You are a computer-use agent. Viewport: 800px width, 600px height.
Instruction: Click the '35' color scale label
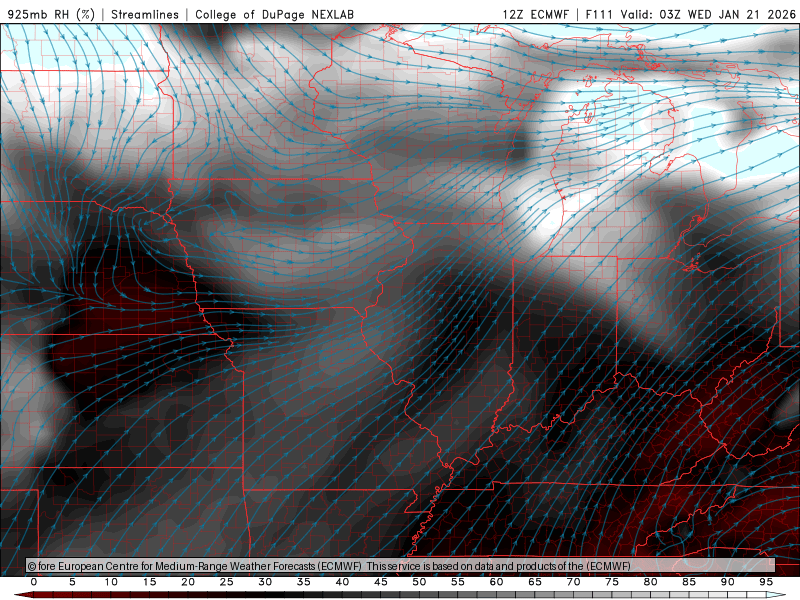(x=304, y=582)
